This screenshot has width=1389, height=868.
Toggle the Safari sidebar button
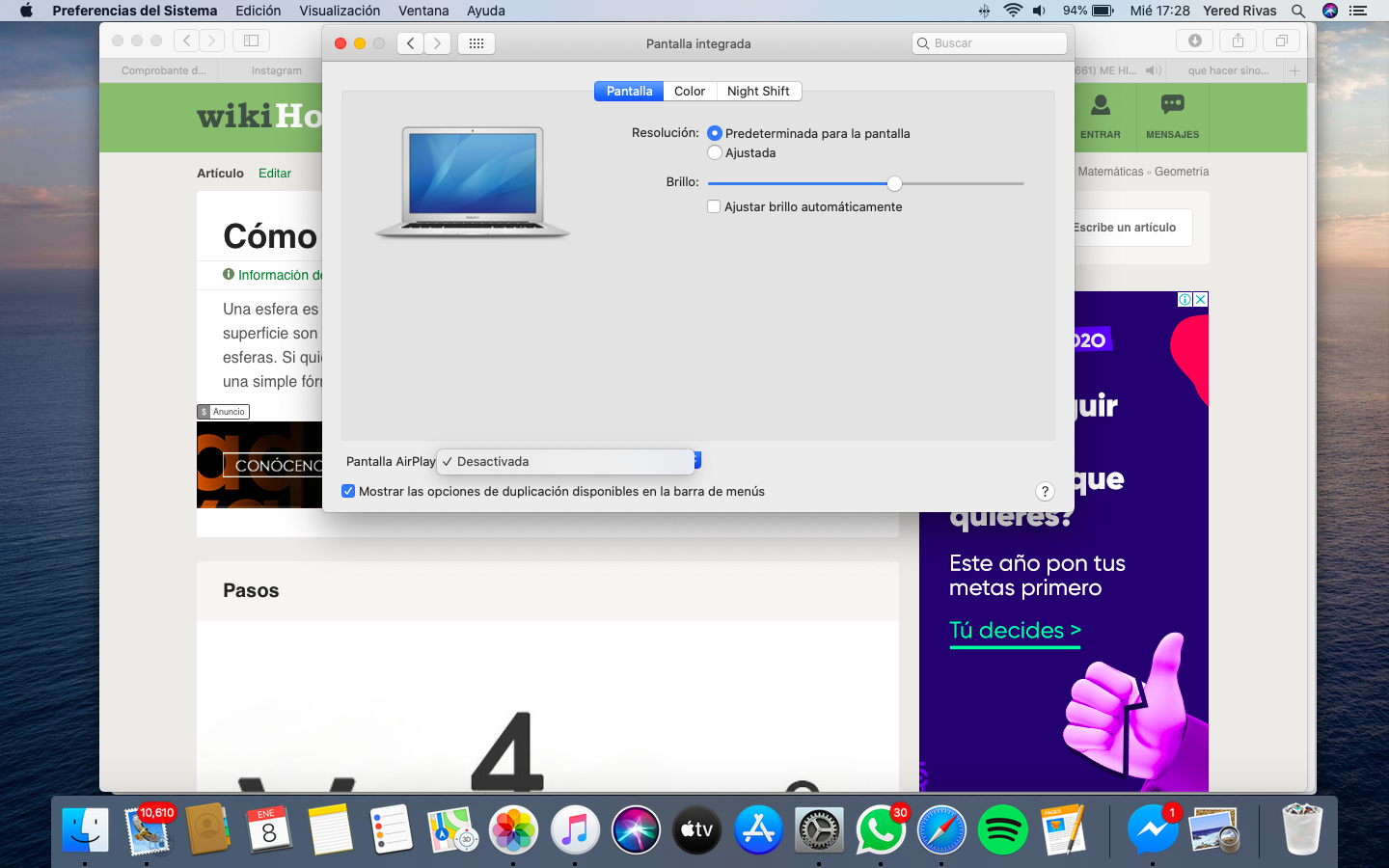coord(251,41)
